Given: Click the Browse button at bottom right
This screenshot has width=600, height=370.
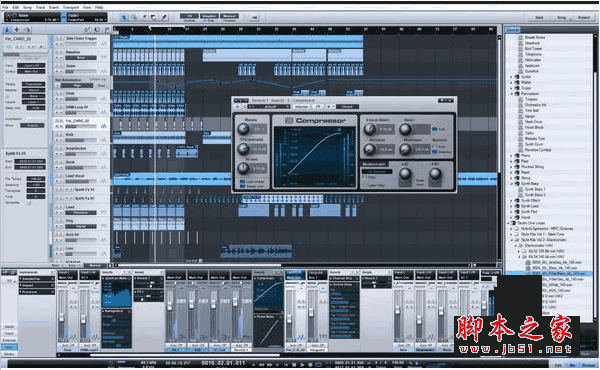Looking at the screenshot, I should point(589,365).
